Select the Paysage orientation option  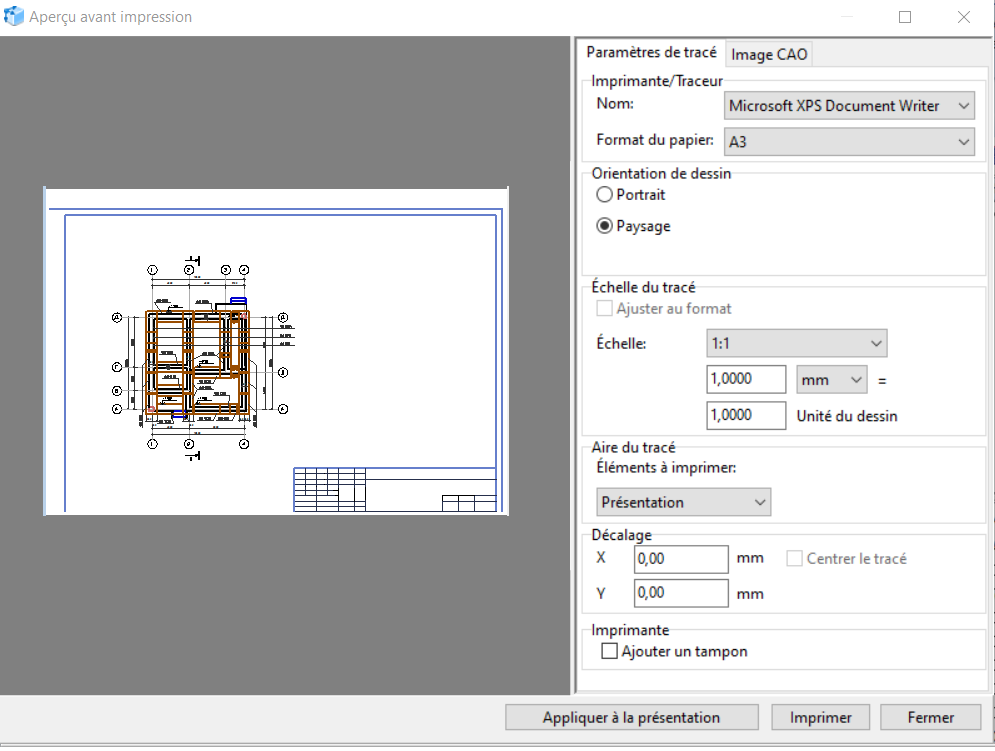coord(605,226)
